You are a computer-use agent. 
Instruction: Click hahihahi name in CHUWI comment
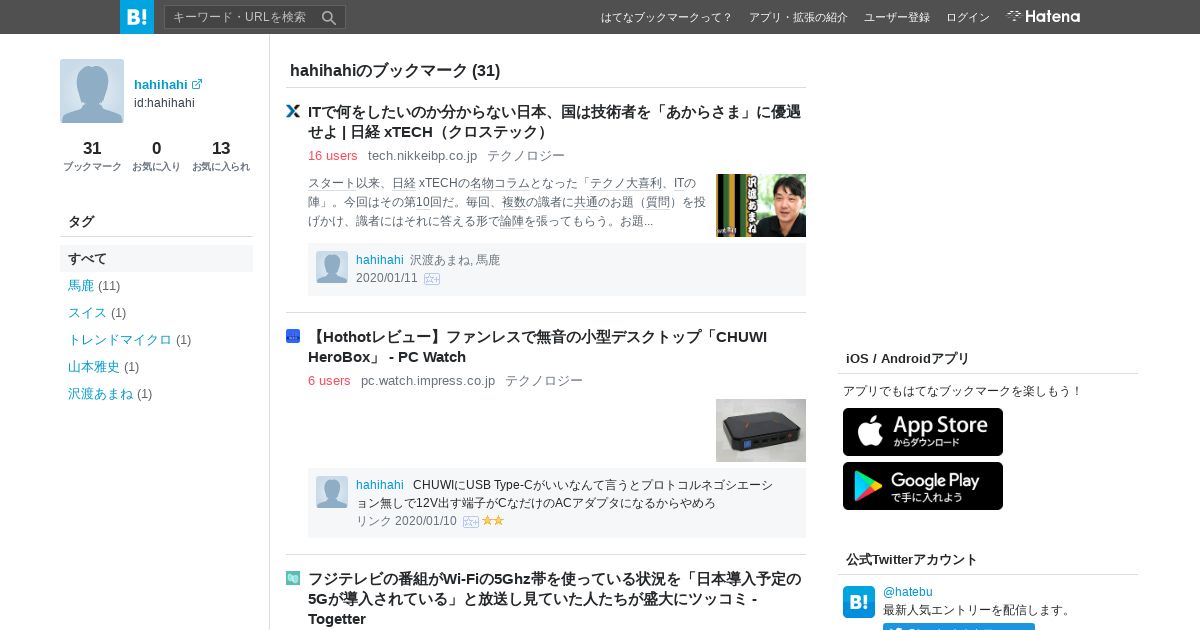(x=380, y=484)
